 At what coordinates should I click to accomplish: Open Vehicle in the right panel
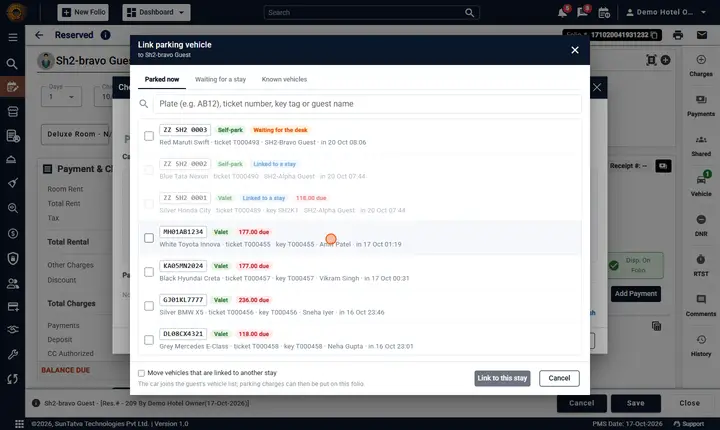(701, 185)
